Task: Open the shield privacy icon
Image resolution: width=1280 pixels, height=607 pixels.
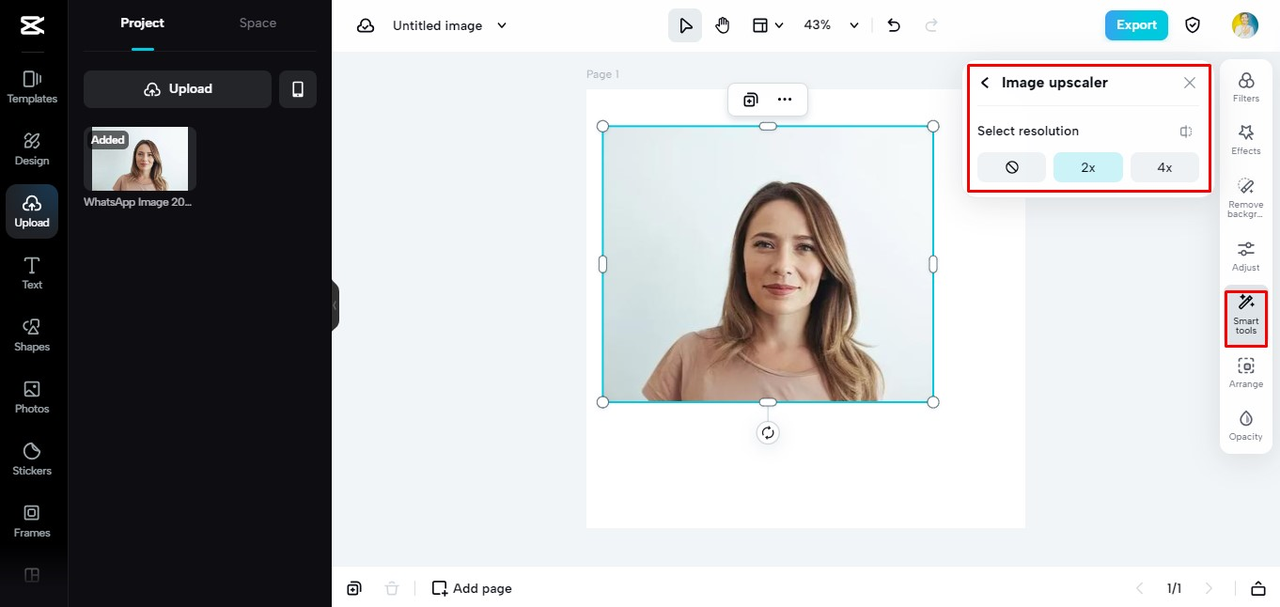Action: [x=1193, y=26]
